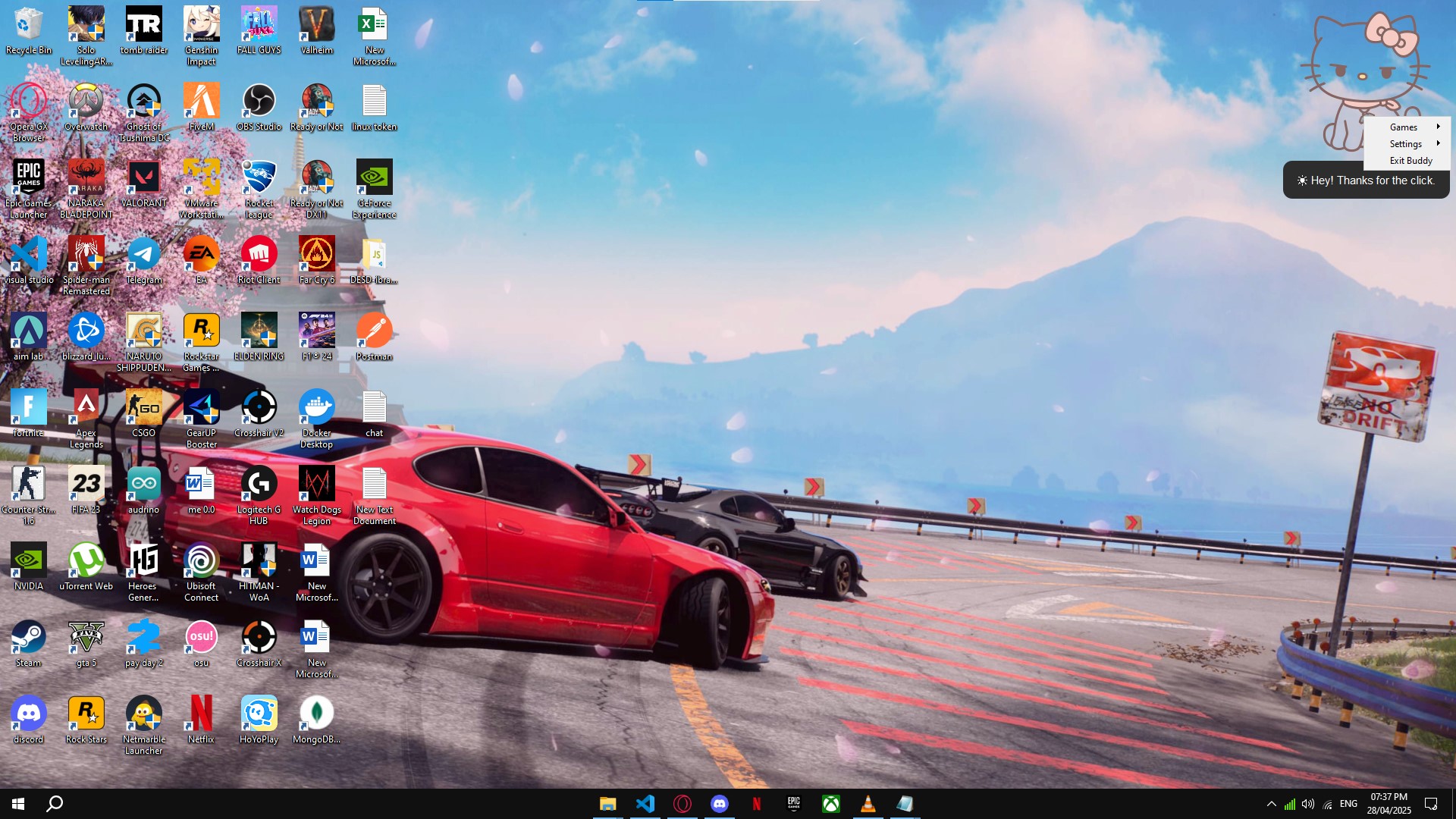Viewport: 1456px width, 819px height.
Task: Select the CSGO desktop icon
Action: [143, 414]
